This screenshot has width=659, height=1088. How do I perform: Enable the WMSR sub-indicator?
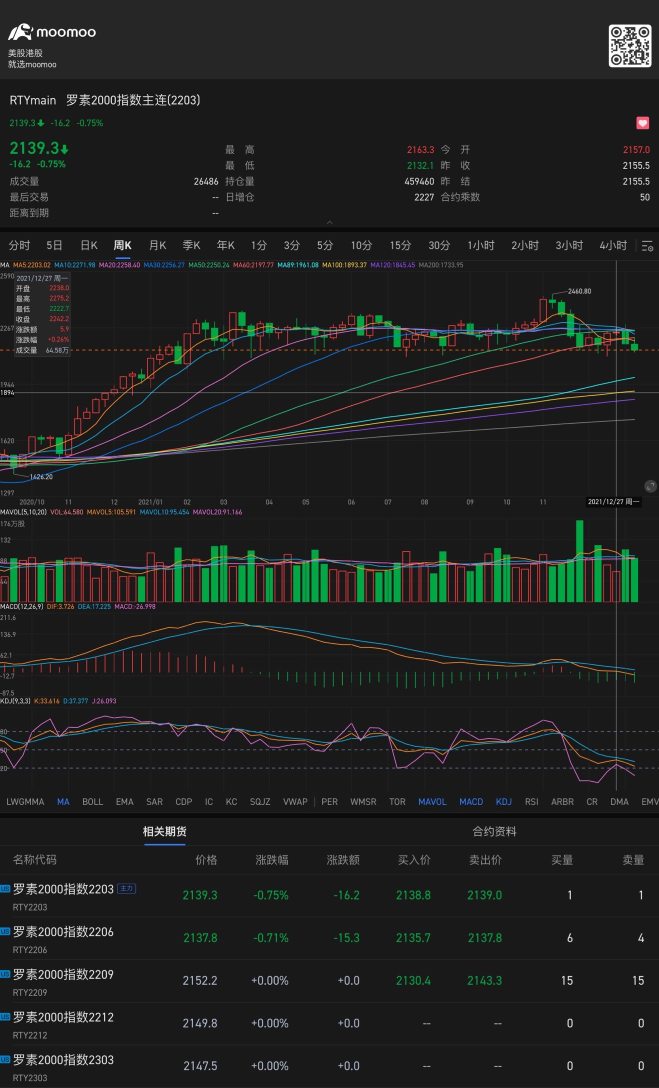coord(363,801)
